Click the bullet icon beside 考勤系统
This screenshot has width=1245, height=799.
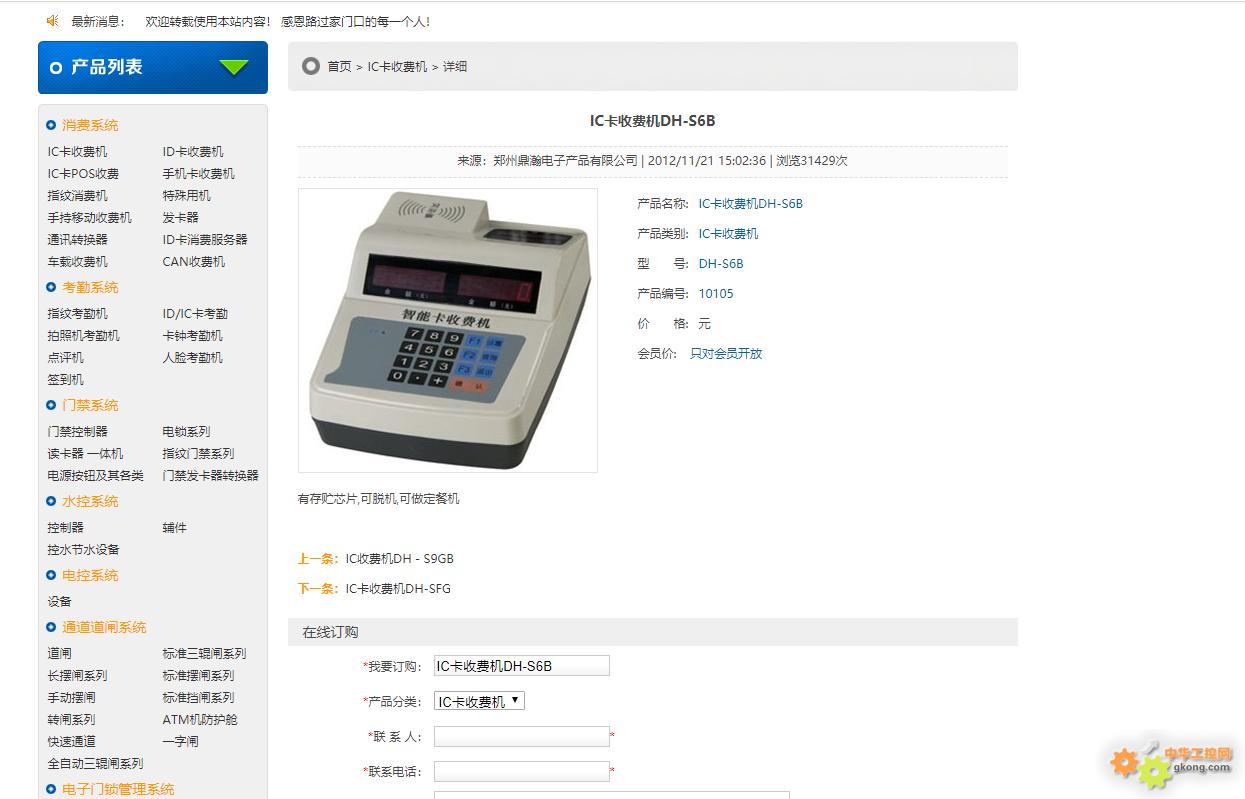click(x=51, y=287)
